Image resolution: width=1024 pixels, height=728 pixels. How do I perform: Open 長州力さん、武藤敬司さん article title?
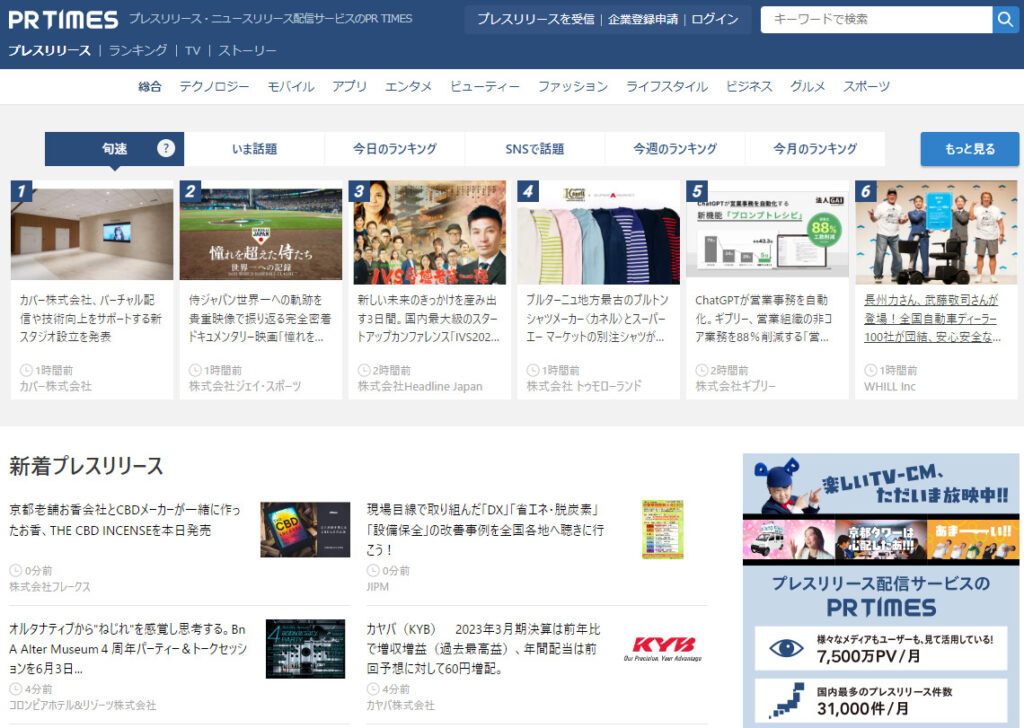click(x=933, y=318)
